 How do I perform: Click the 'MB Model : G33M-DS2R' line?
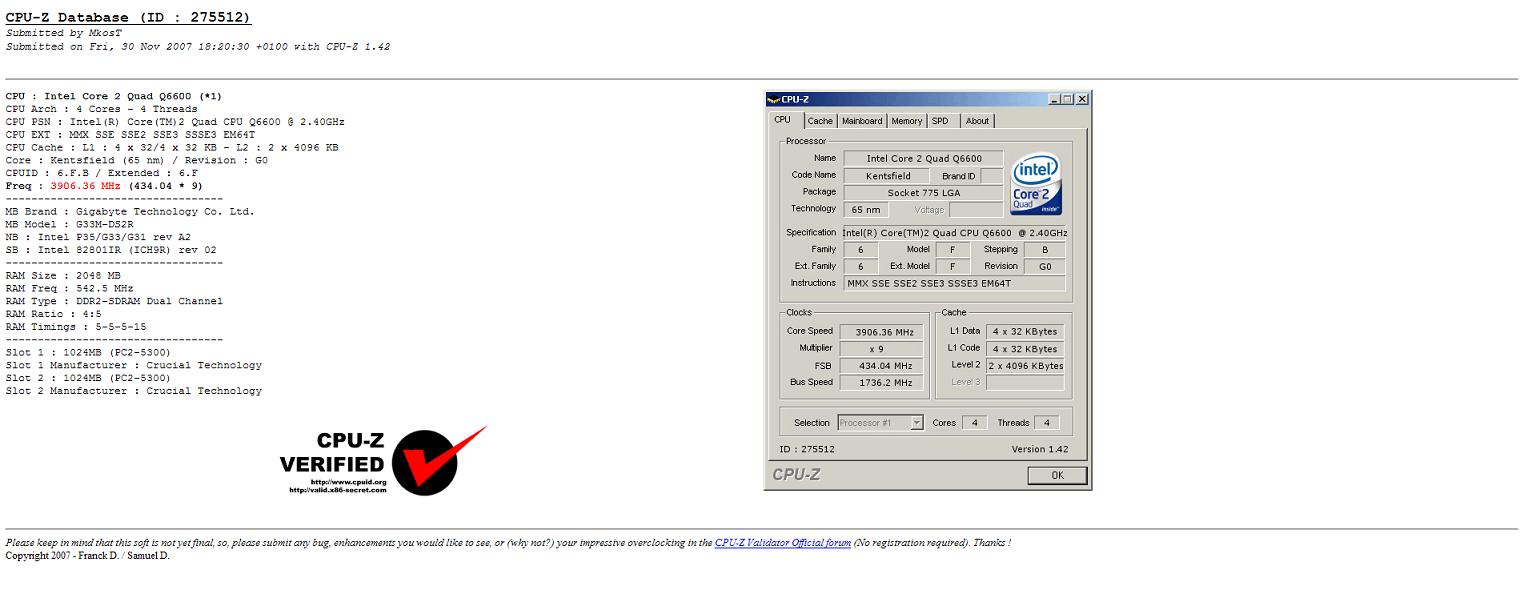(x=70, y=225)
